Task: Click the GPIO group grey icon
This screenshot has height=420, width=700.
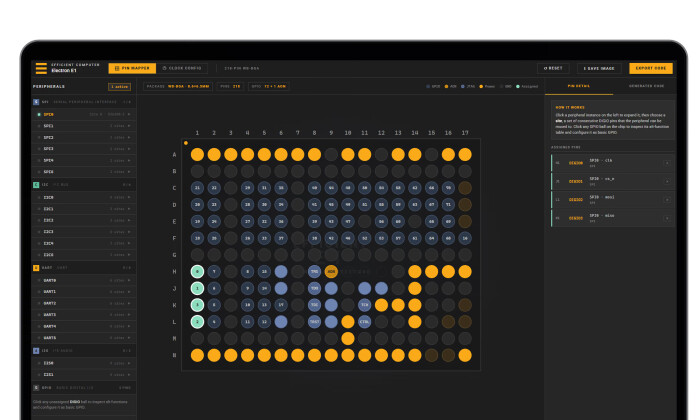Action: [x=36, y=388]
